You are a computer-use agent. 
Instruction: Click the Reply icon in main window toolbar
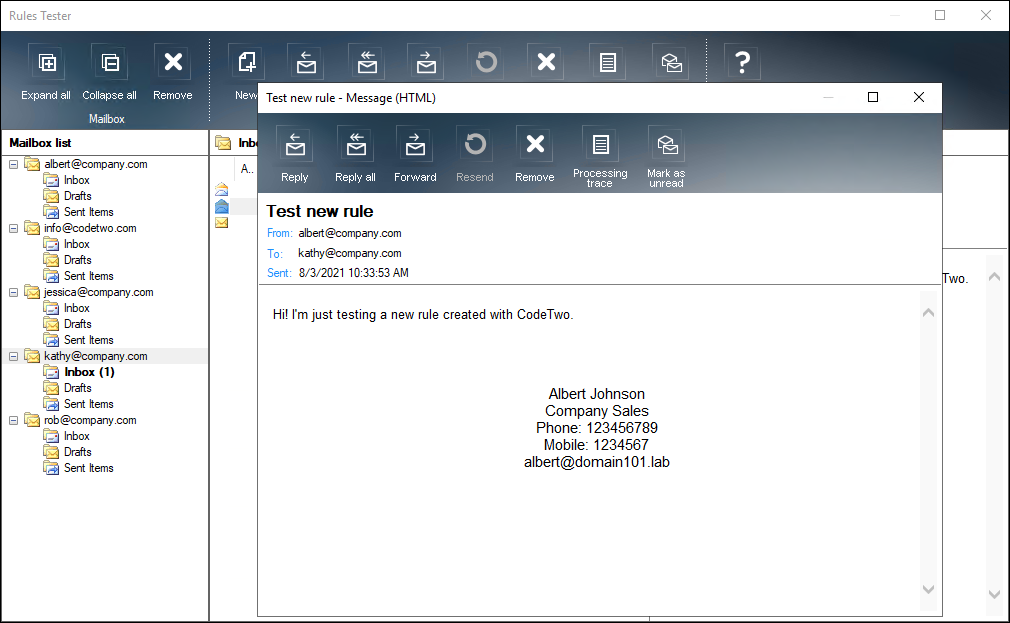(x=306, y=62)
